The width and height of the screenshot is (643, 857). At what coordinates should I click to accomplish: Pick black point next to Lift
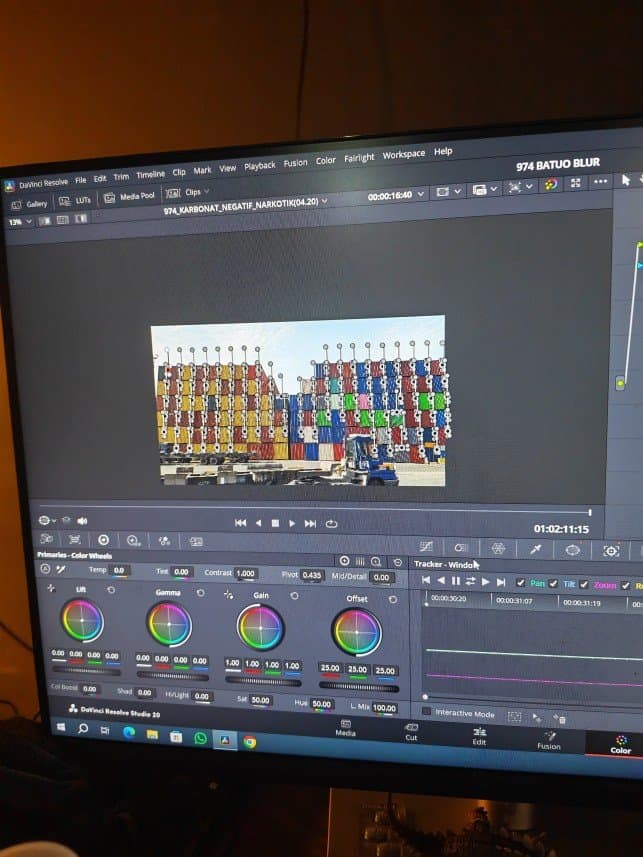point(51,588)
